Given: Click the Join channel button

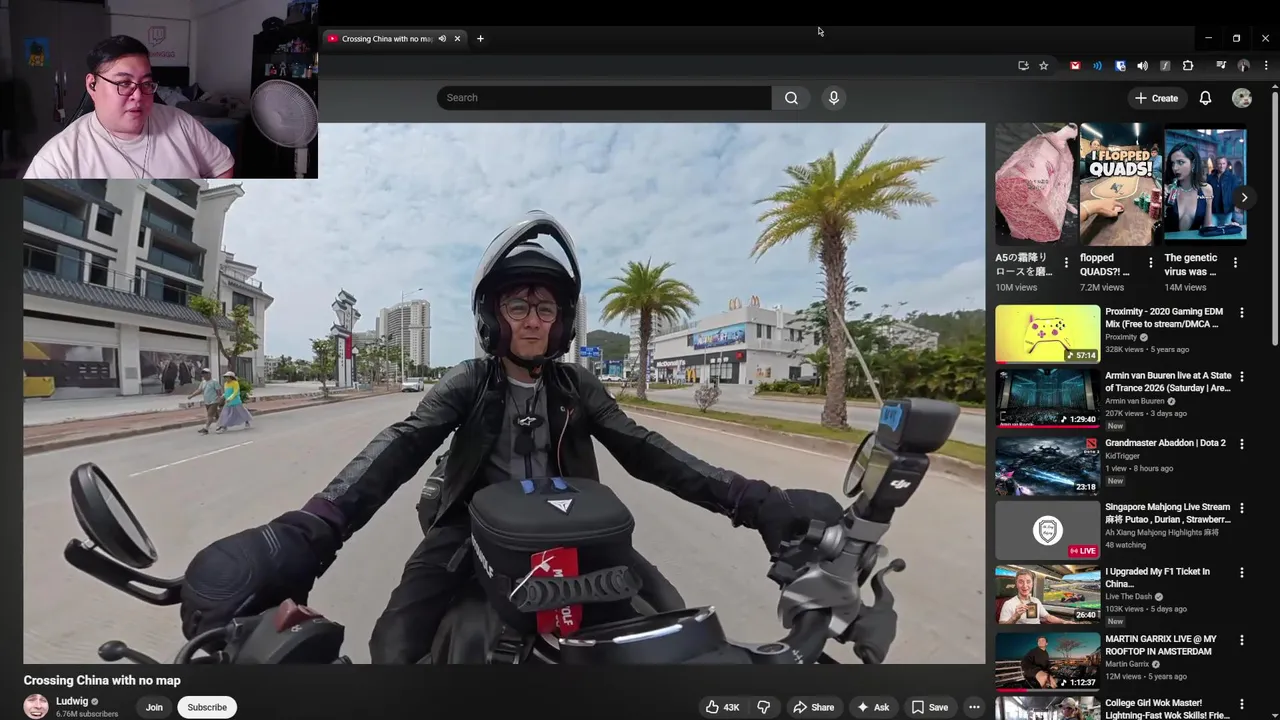Looking at the screenshot, I should (154, 707).
